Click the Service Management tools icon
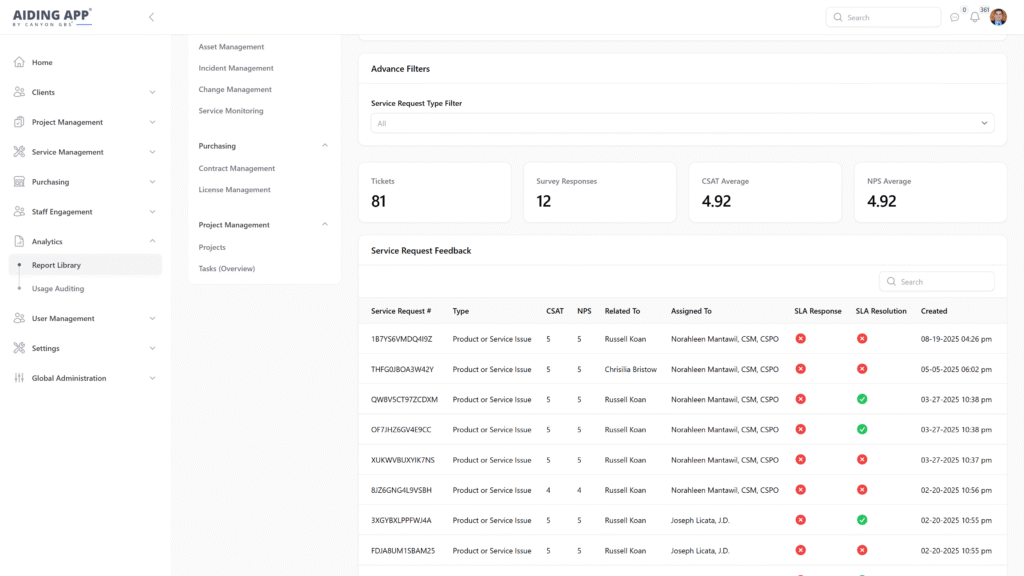Image resolution: width=1024 pixels, height=576 pixels. click(19, 152)
